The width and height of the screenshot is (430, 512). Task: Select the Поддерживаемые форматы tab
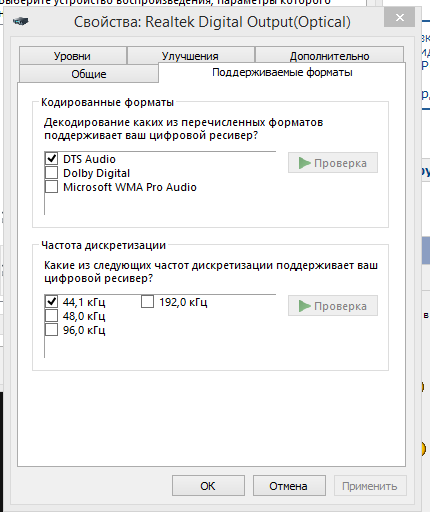[282, 72]
